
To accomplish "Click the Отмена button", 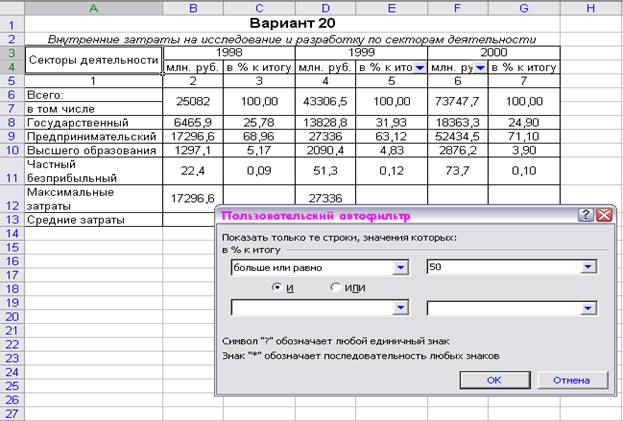I will 572,380.
